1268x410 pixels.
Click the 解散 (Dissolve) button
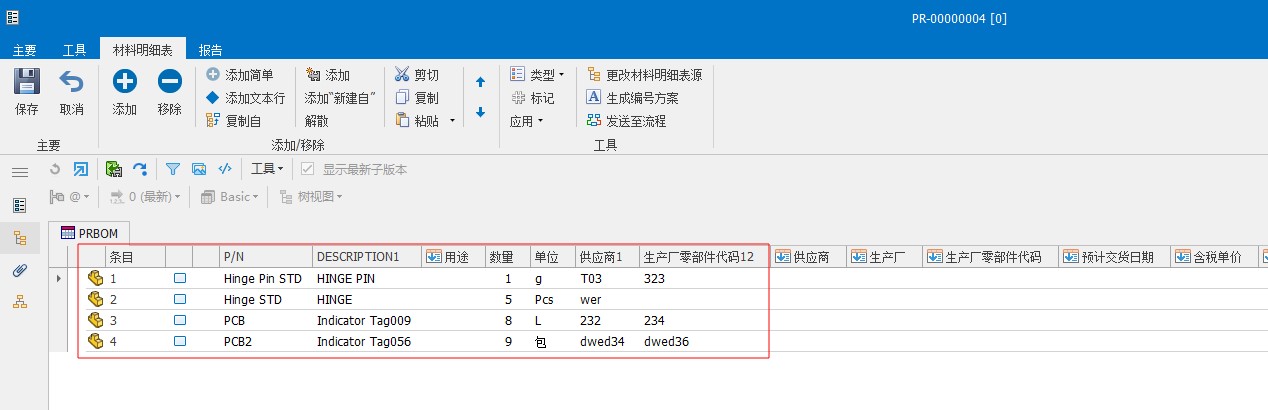click(317, 121)
